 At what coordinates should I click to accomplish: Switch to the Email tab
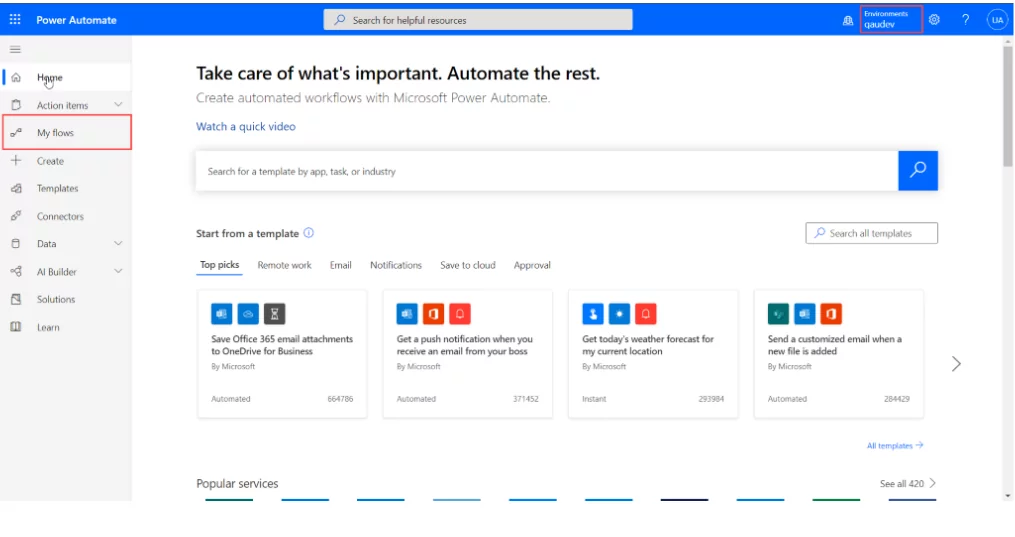tap(340, 265)
